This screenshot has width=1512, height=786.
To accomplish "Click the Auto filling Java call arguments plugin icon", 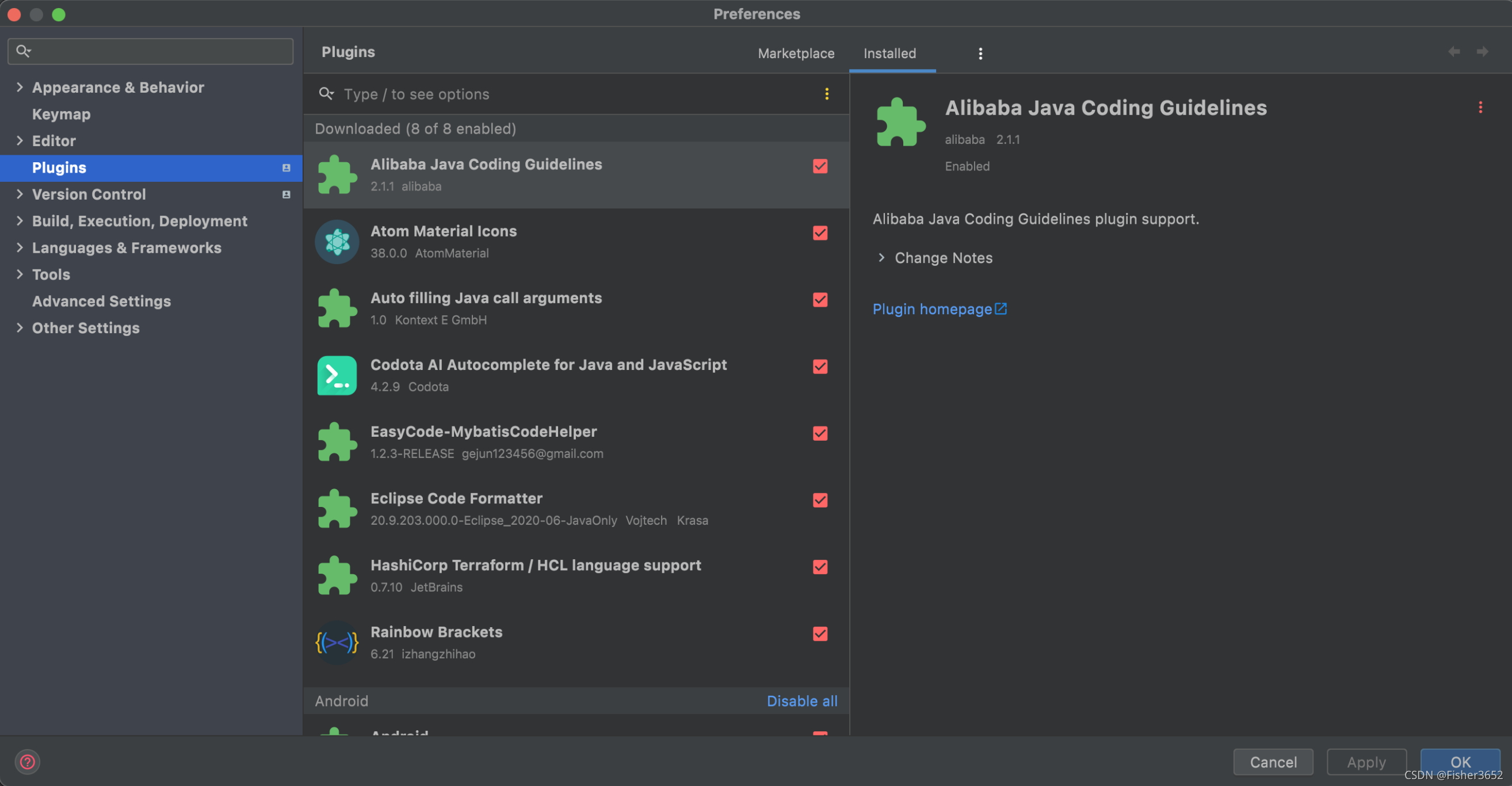I will [337, 308].
